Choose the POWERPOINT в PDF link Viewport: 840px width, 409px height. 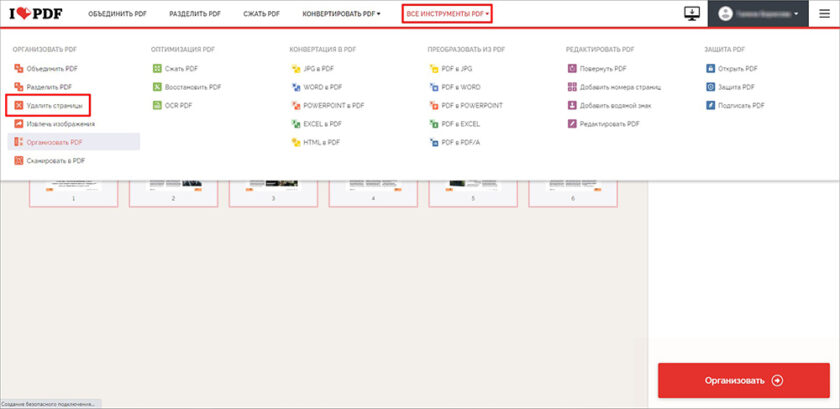coord(334,106)
